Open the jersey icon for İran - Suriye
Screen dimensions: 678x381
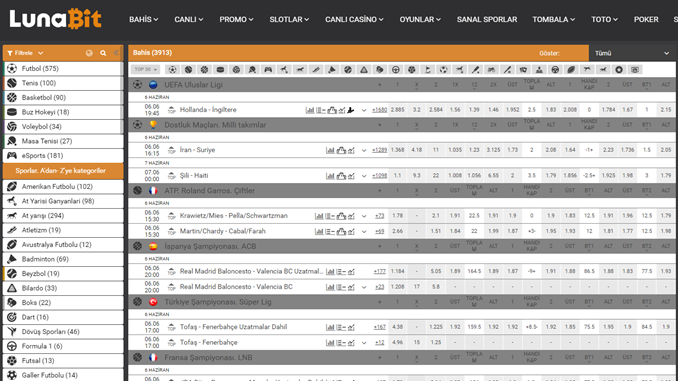click(x=341, y=150)
